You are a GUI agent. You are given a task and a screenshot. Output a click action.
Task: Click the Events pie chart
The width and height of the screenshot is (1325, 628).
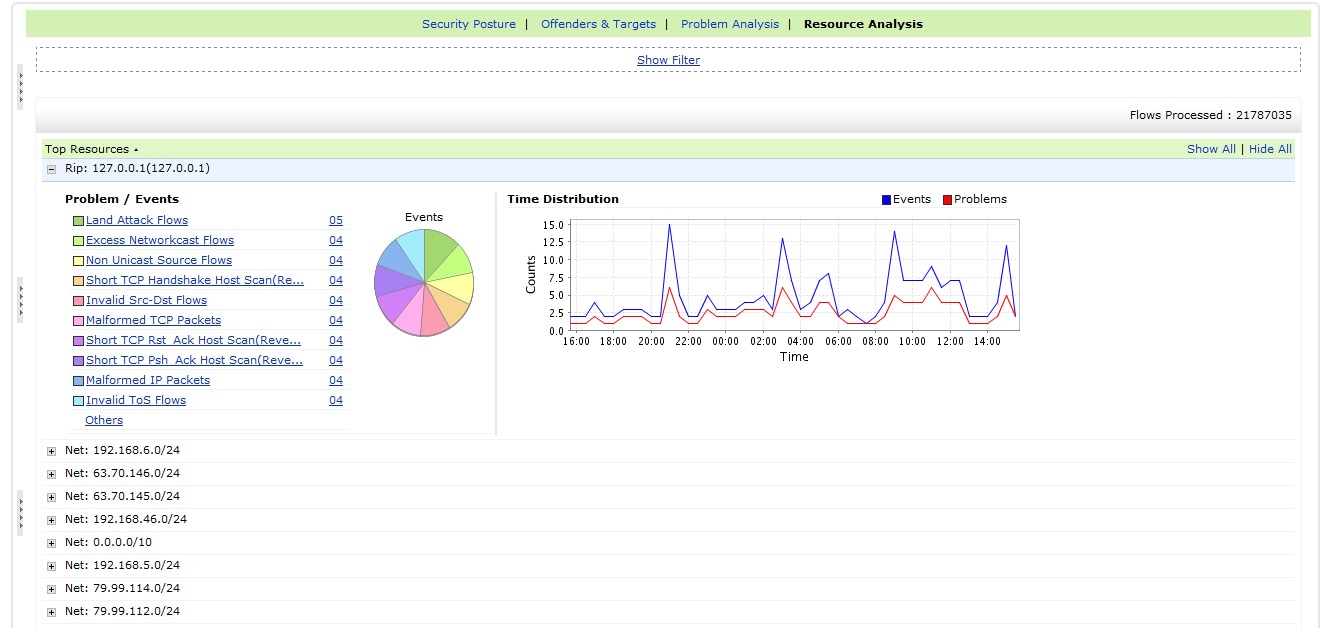(424, 283)
